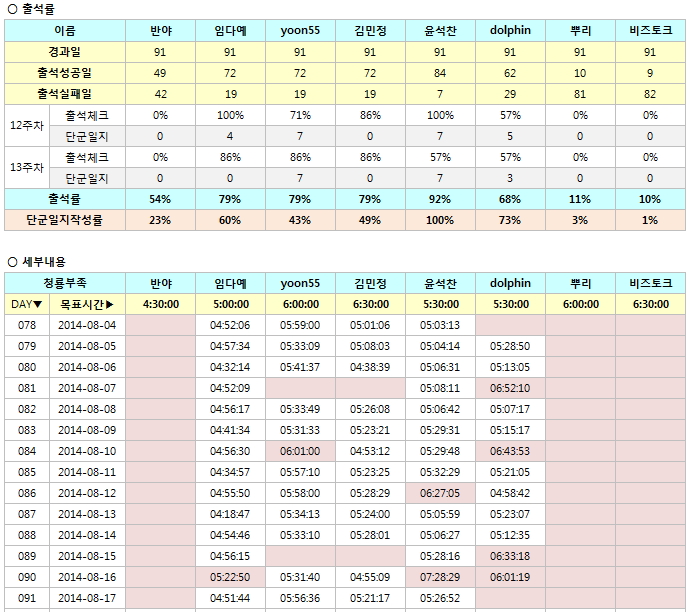687x612 pixels.
Task: Click 출석실패일 value 42
Action: pyautogui.click(x=160, y=94)
